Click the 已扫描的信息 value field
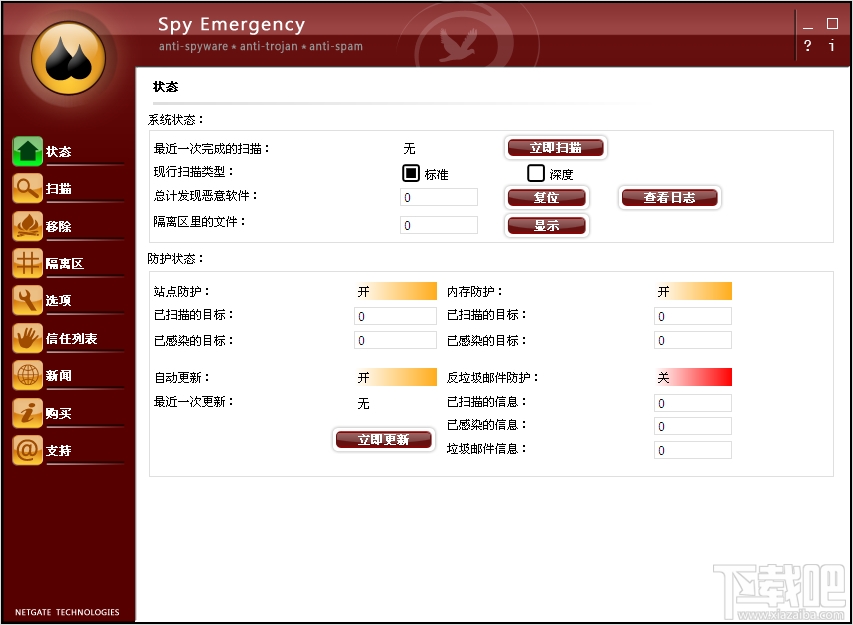This screenshot has height=625, width=853. point(693,403)
